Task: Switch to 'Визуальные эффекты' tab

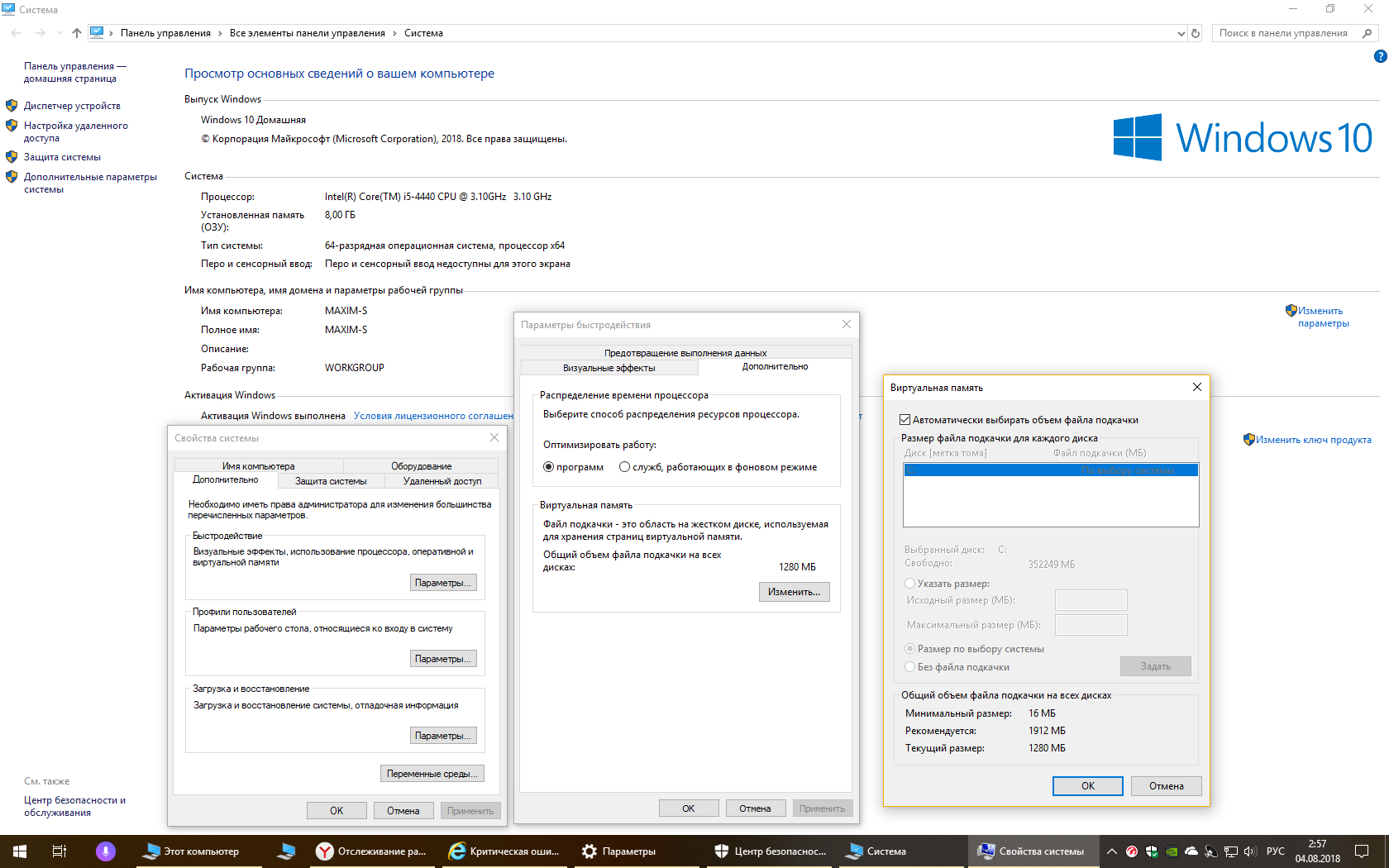Action: tap(609, 368)
